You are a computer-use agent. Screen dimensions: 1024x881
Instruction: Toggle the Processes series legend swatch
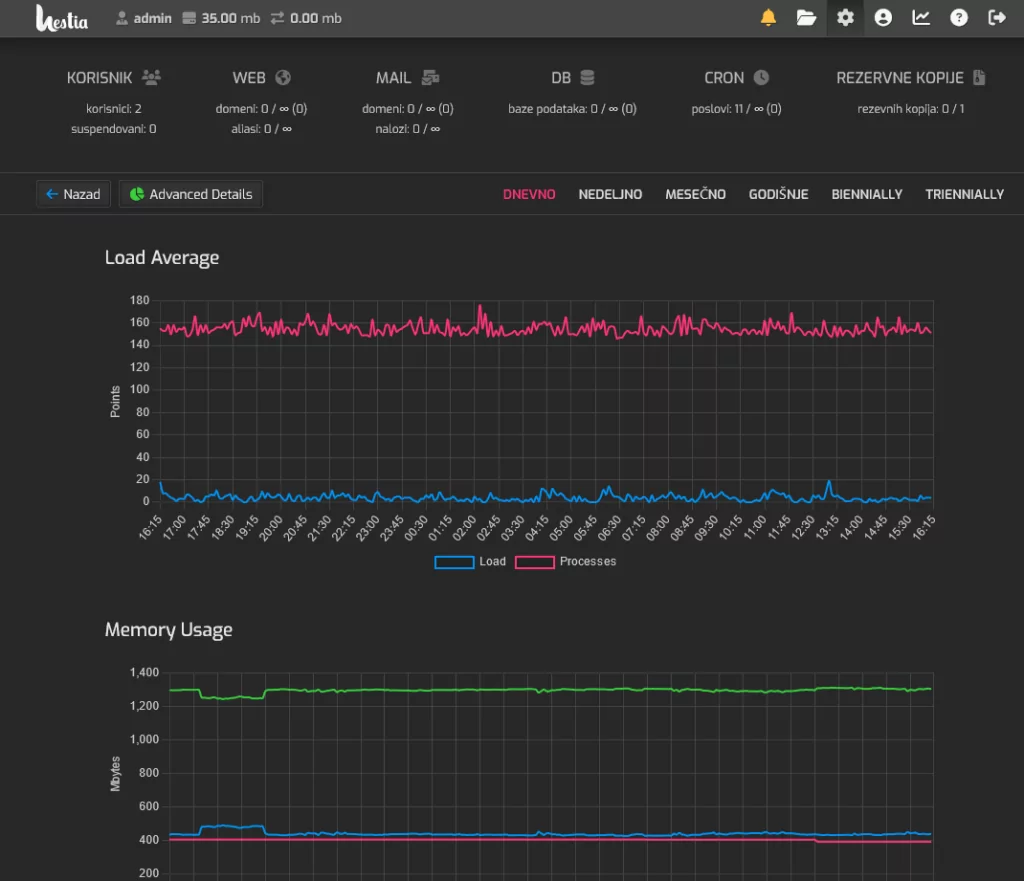coord(535,562)
